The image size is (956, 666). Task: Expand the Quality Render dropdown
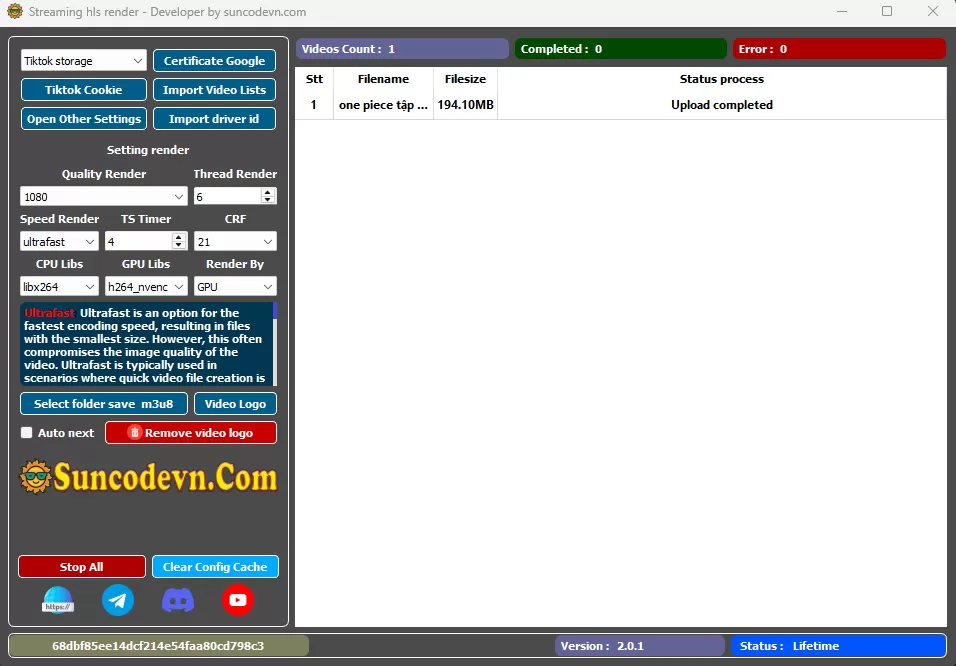coord(104,197)
